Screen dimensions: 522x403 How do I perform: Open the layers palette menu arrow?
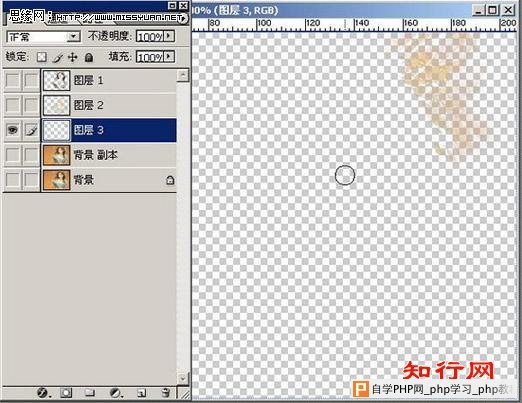183,18
